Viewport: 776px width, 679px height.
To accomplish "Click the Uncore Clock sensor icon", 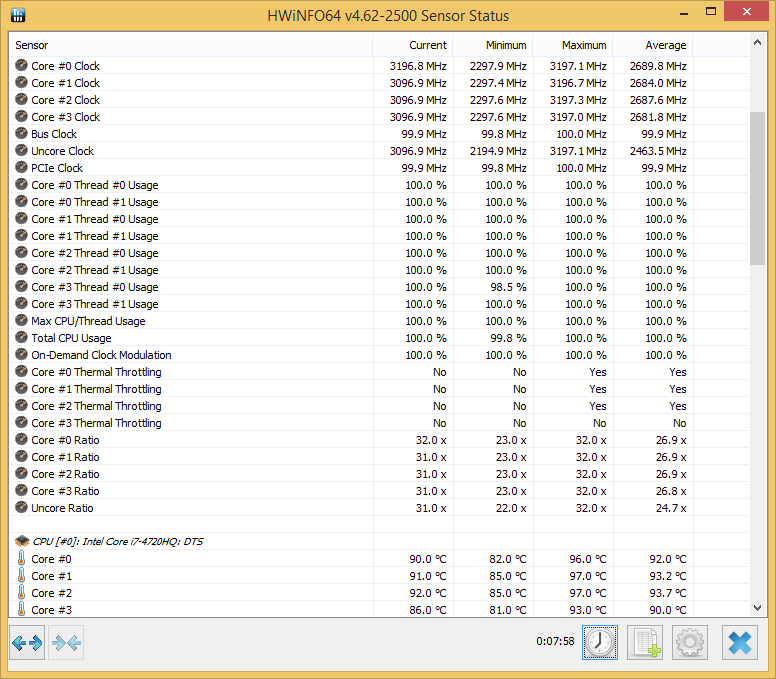I will pos(21,150).
